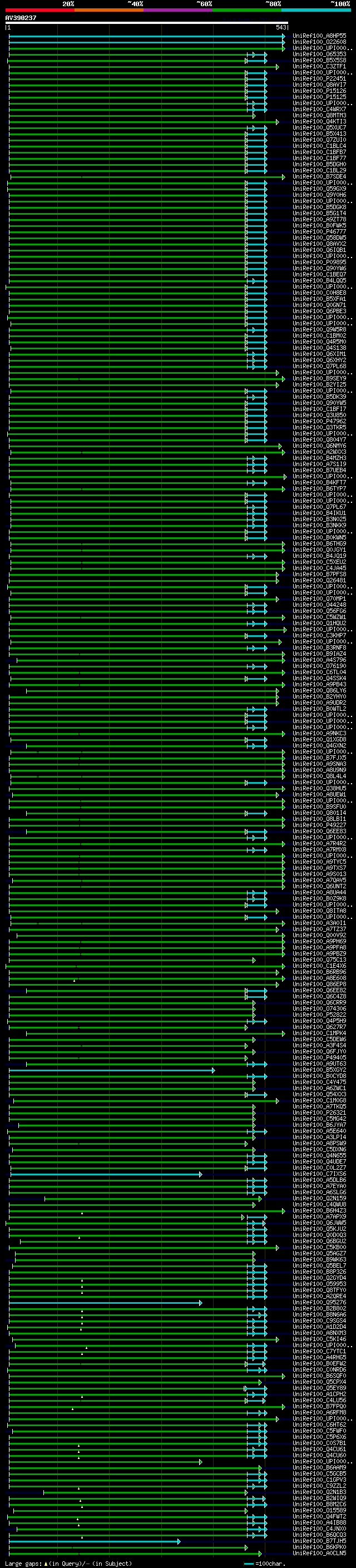
Task: Click hit label UniRef100_Q7ZUI0
Action: click(319, 140)
